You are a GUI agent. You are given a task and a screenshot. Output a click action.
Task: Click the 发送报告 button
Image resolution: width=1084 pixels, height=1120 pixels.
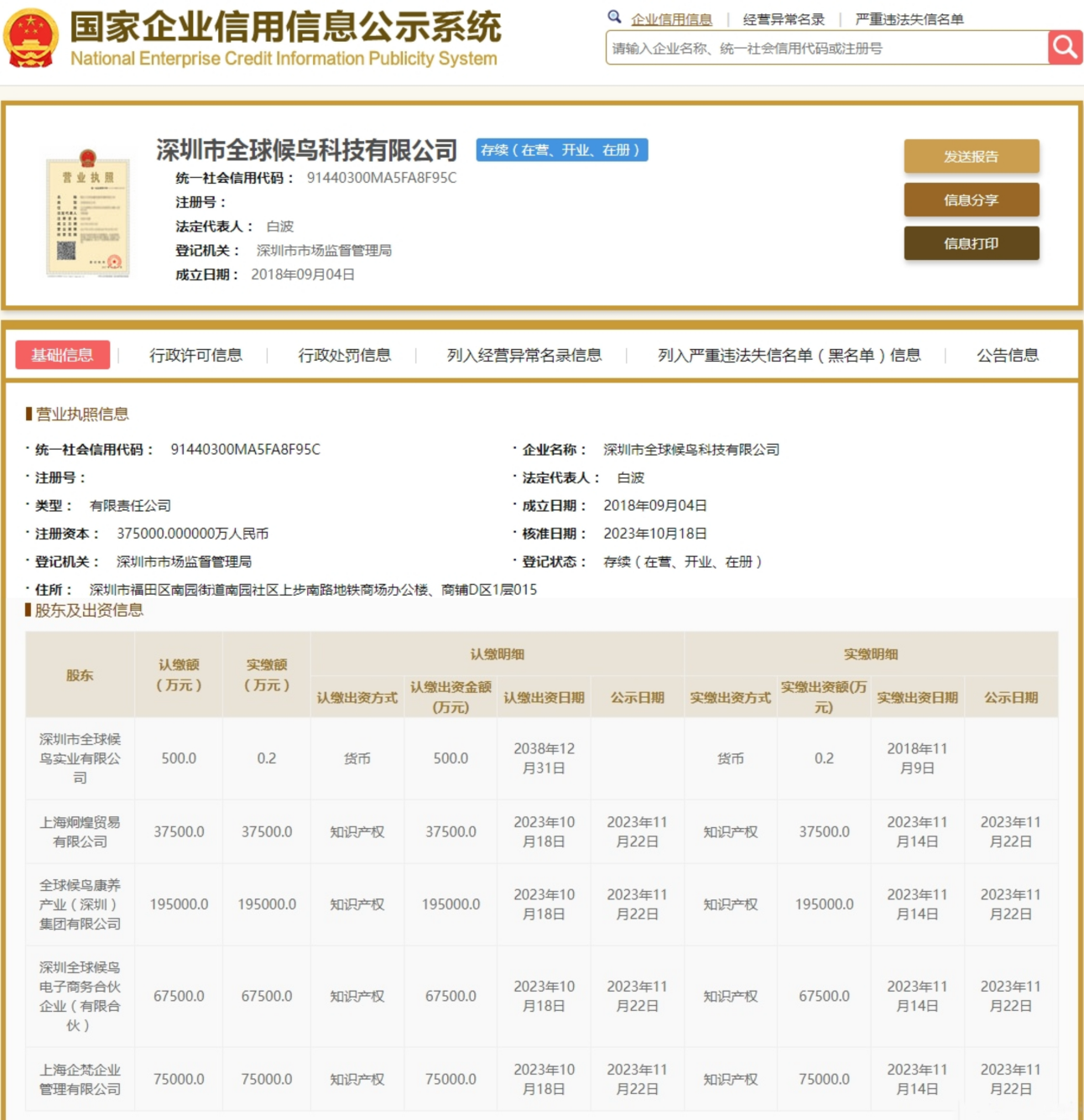point(972,156)
